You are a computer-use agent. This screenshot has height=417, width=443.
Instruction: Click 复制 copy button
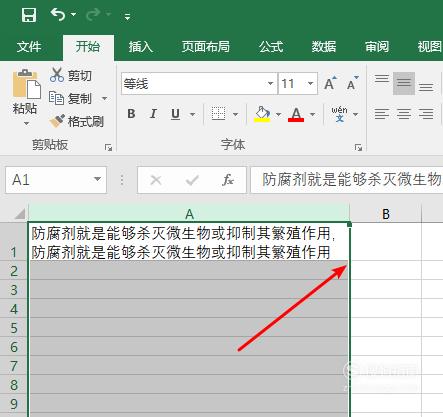(x=71, y=98)
